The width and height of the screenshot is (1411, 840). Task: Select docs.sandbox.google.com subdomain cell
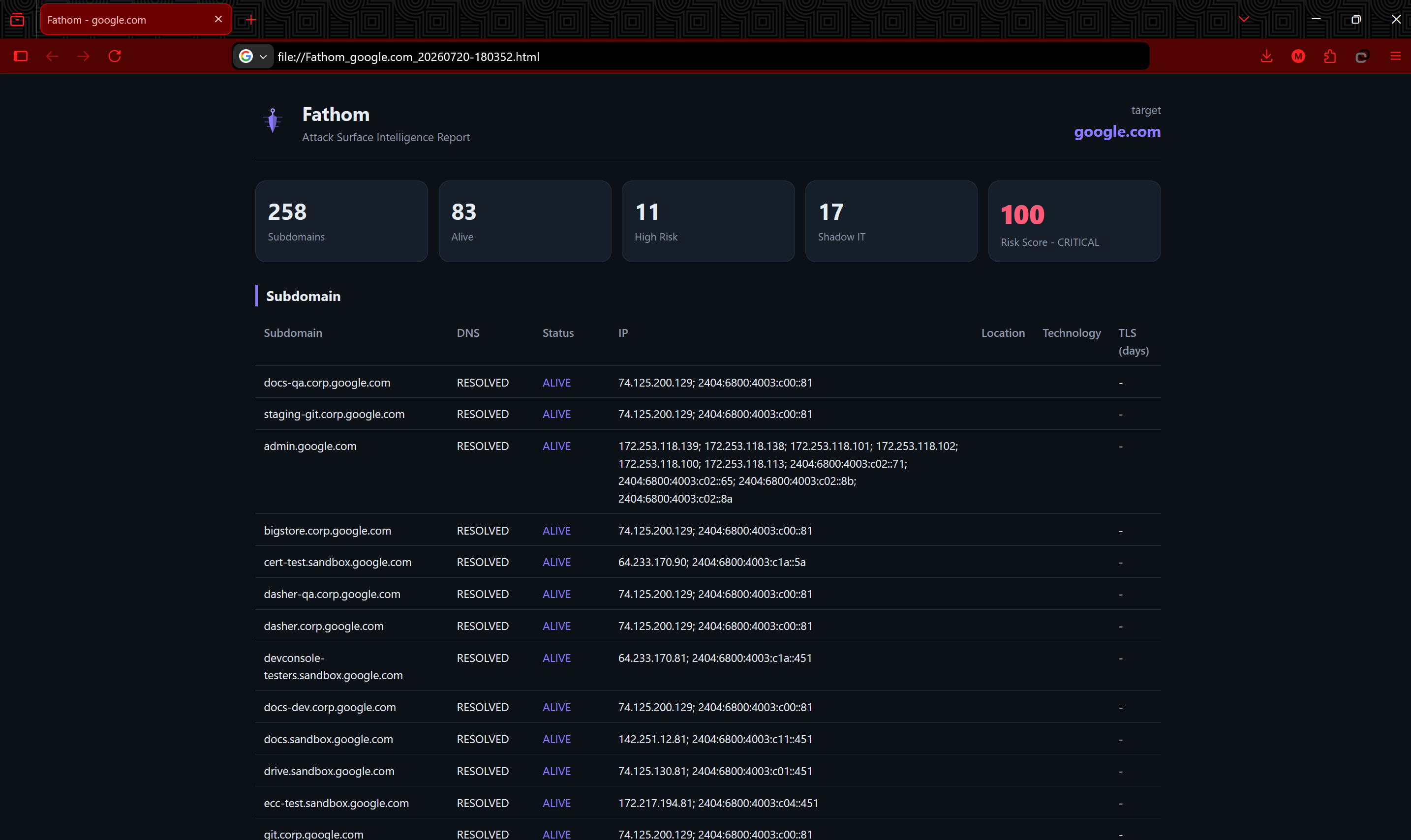point(329,739)
